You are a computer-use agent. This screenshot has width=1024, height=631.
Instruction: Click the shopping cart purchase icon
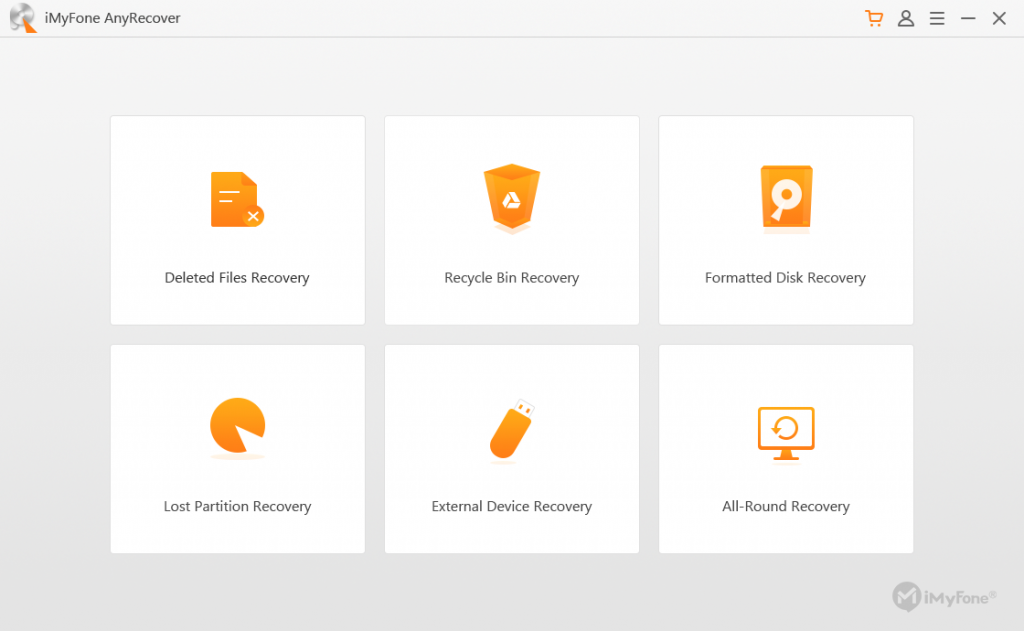pyautogui.click(x=872, y=18)
